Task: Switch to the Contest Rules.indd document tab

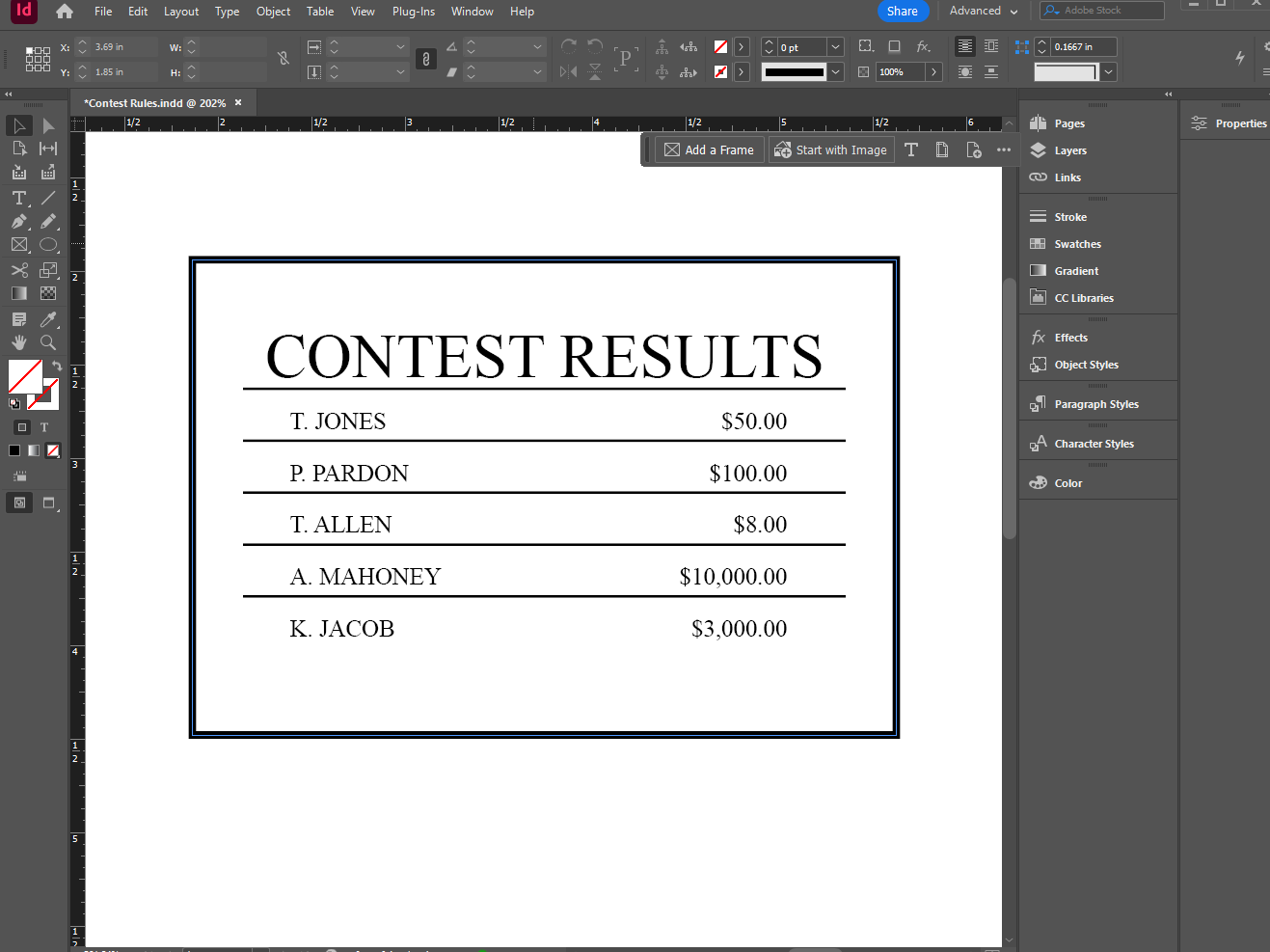Action: tap(154, 101)
